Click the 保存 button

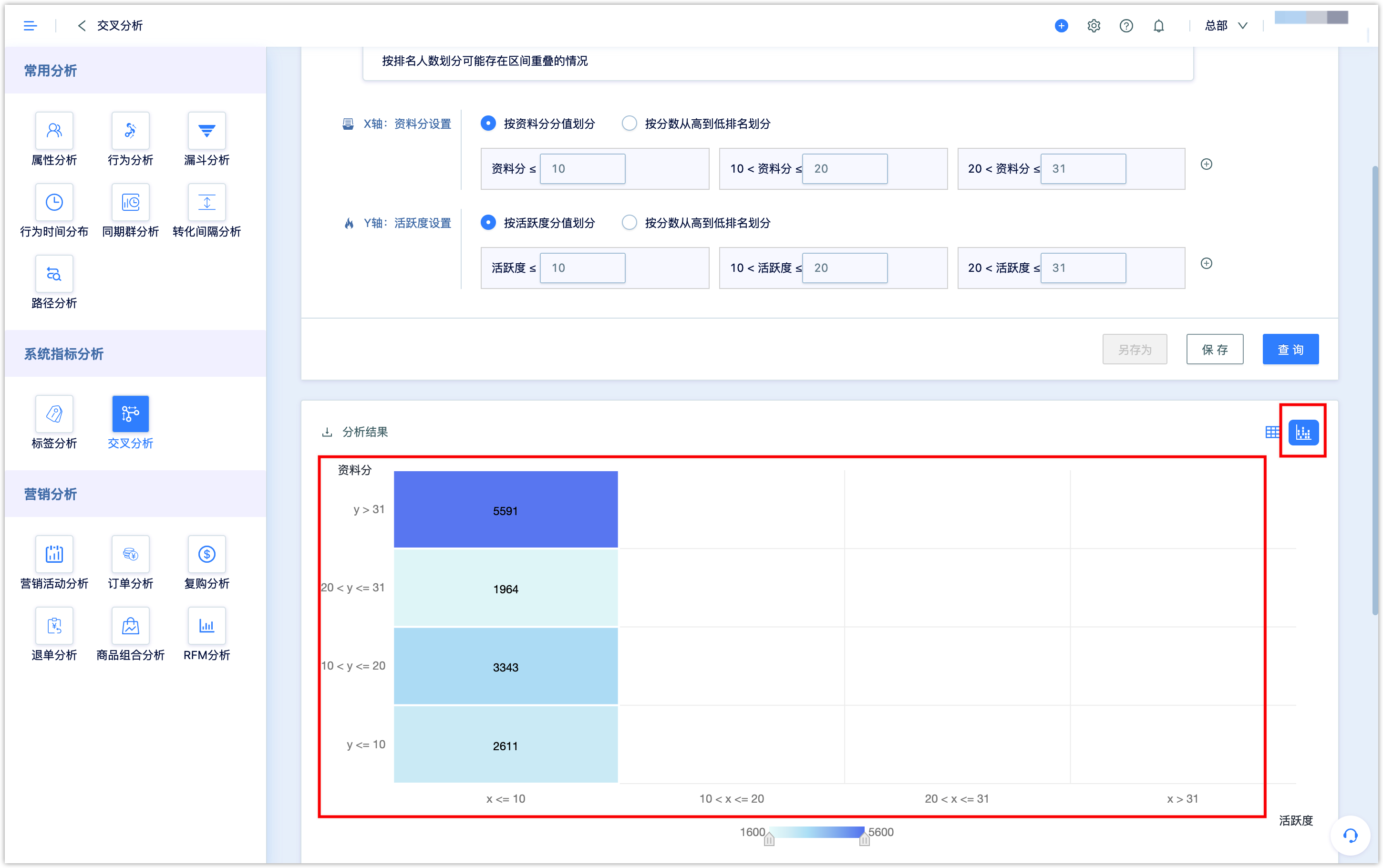[1215, 350]
